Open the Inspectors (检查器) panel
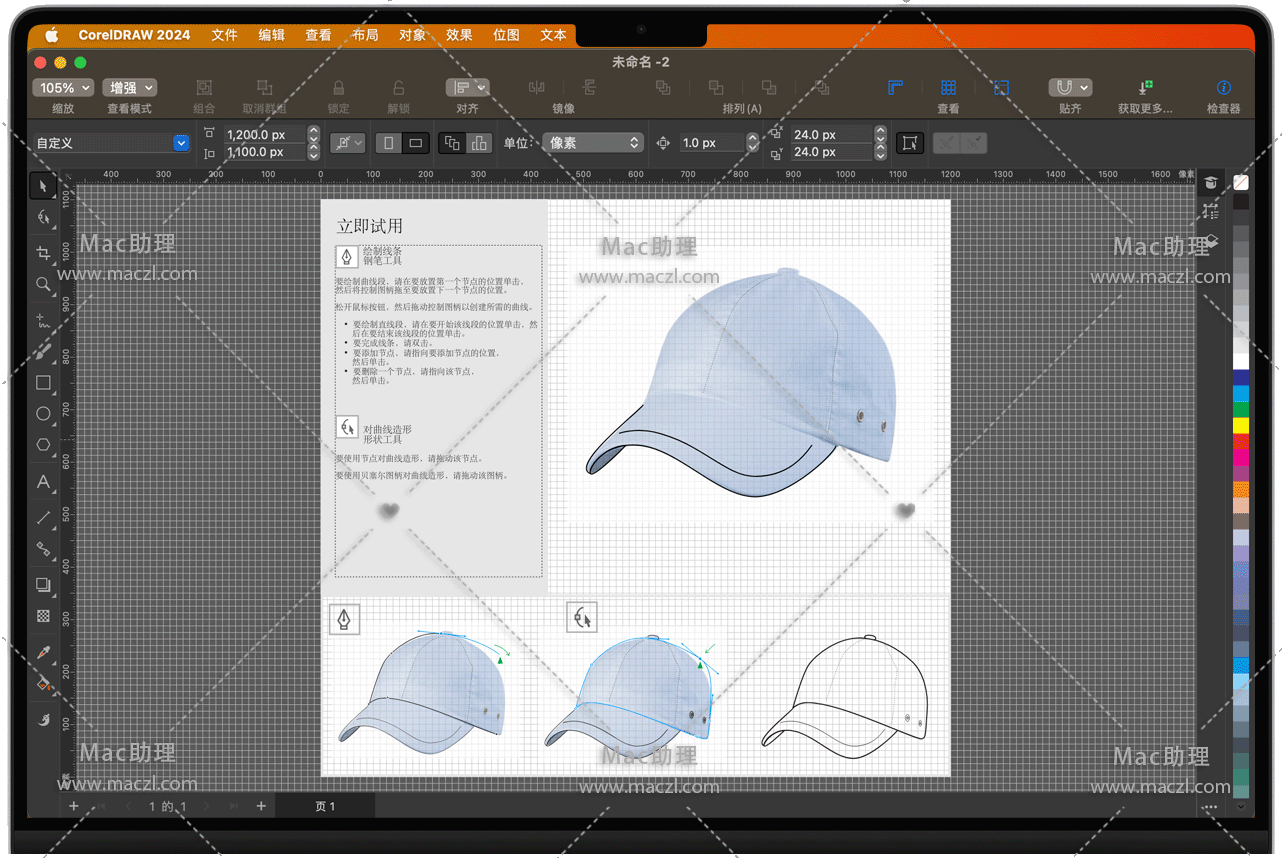1282x858 pixels. 1223,89
